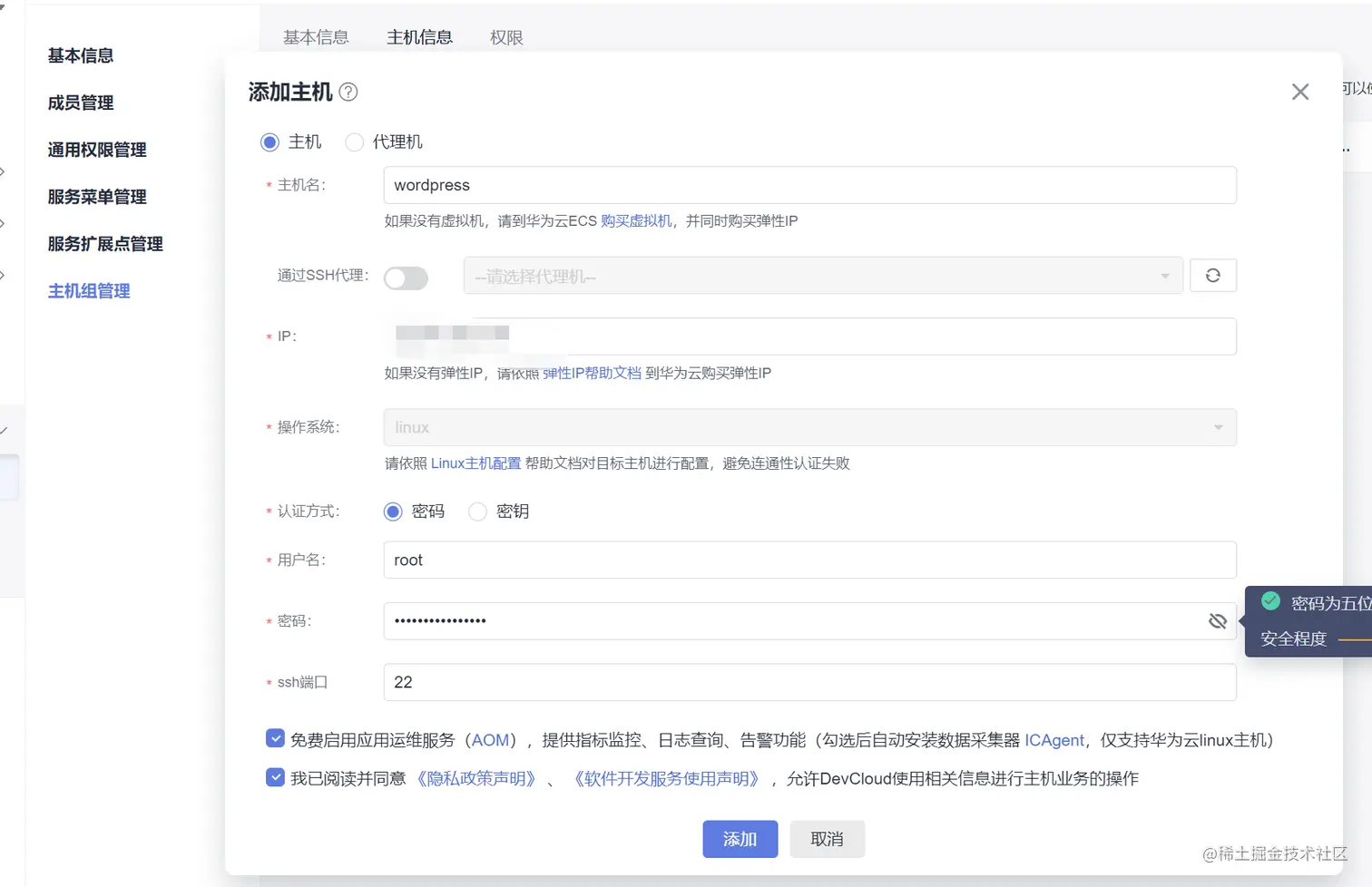Open the 《隐私政策声明》 link
Viewport: 1372px width, 887px height.
[x=476, y=778]
